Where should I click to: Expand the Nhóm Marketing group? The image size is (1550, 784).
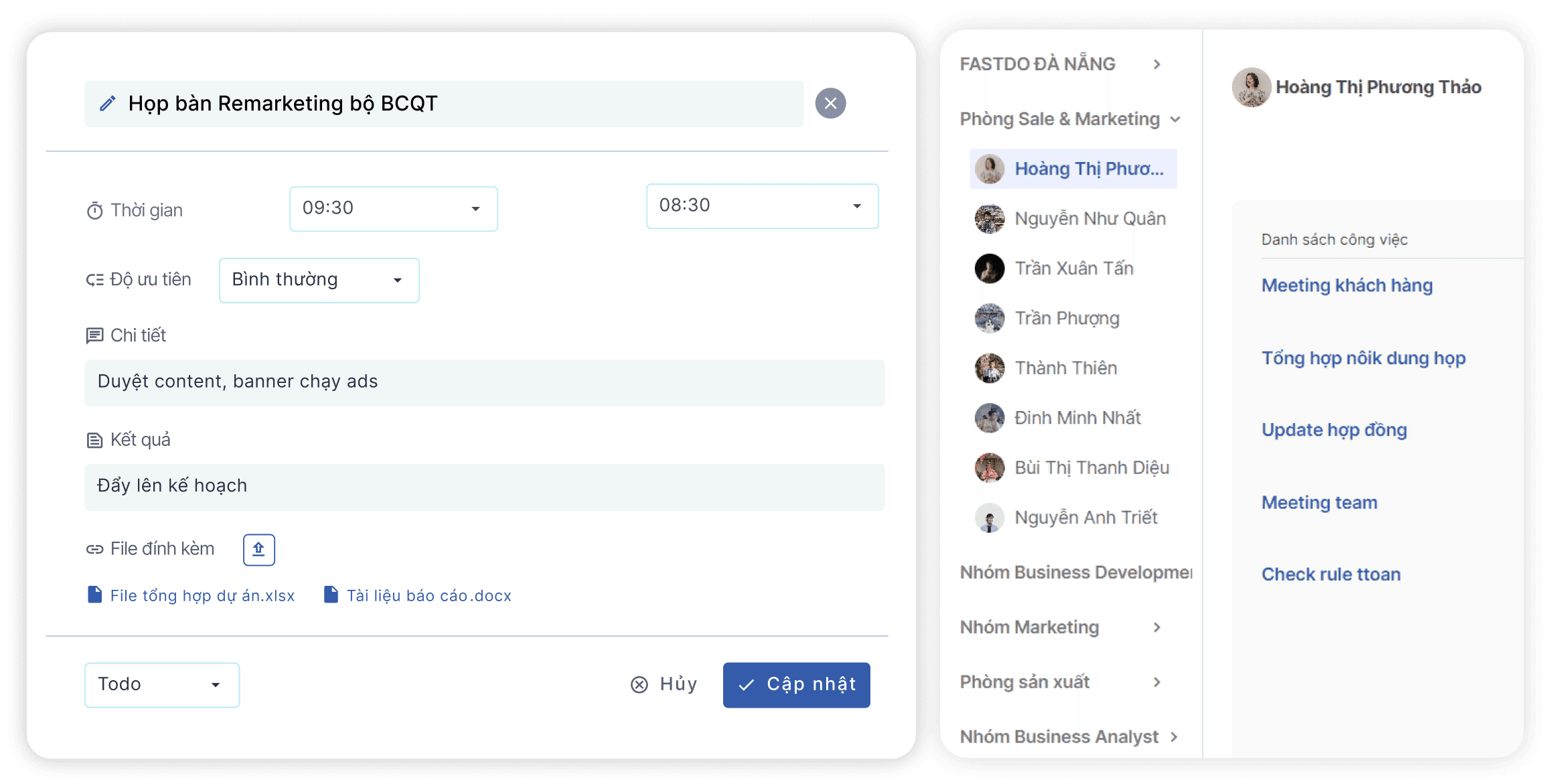point(1157,627)
